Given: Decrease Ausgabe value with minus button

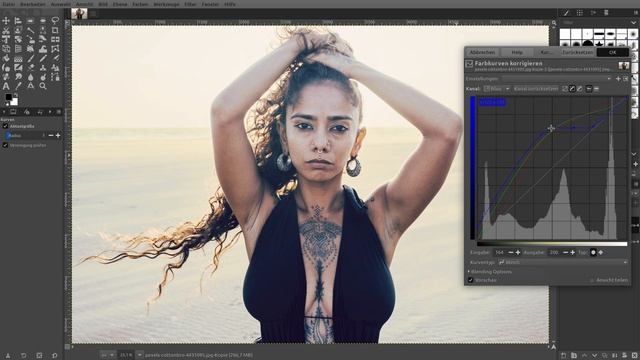Looking at the screenshot, I should (565, 253).
